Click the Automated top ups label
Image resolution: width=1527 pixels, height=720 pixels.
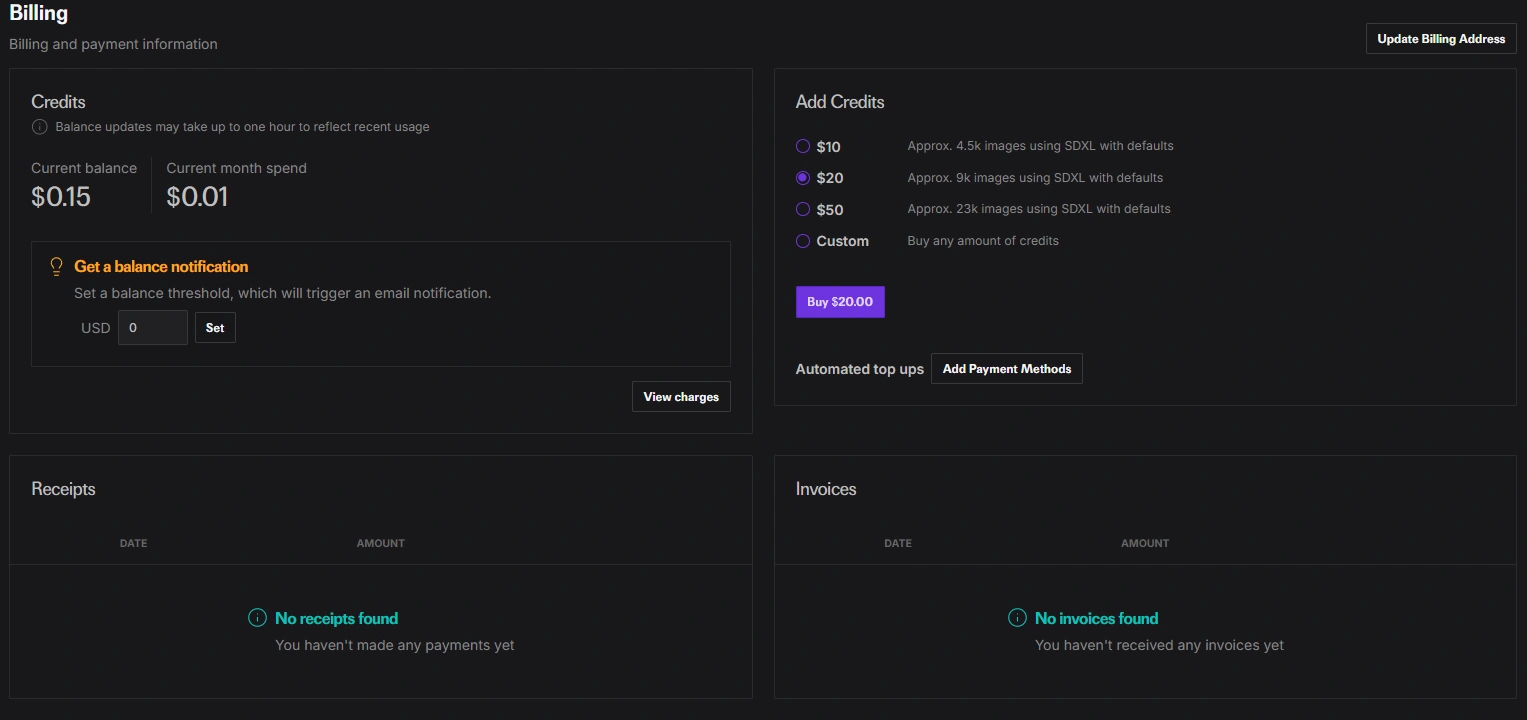[x=860, y=369]
